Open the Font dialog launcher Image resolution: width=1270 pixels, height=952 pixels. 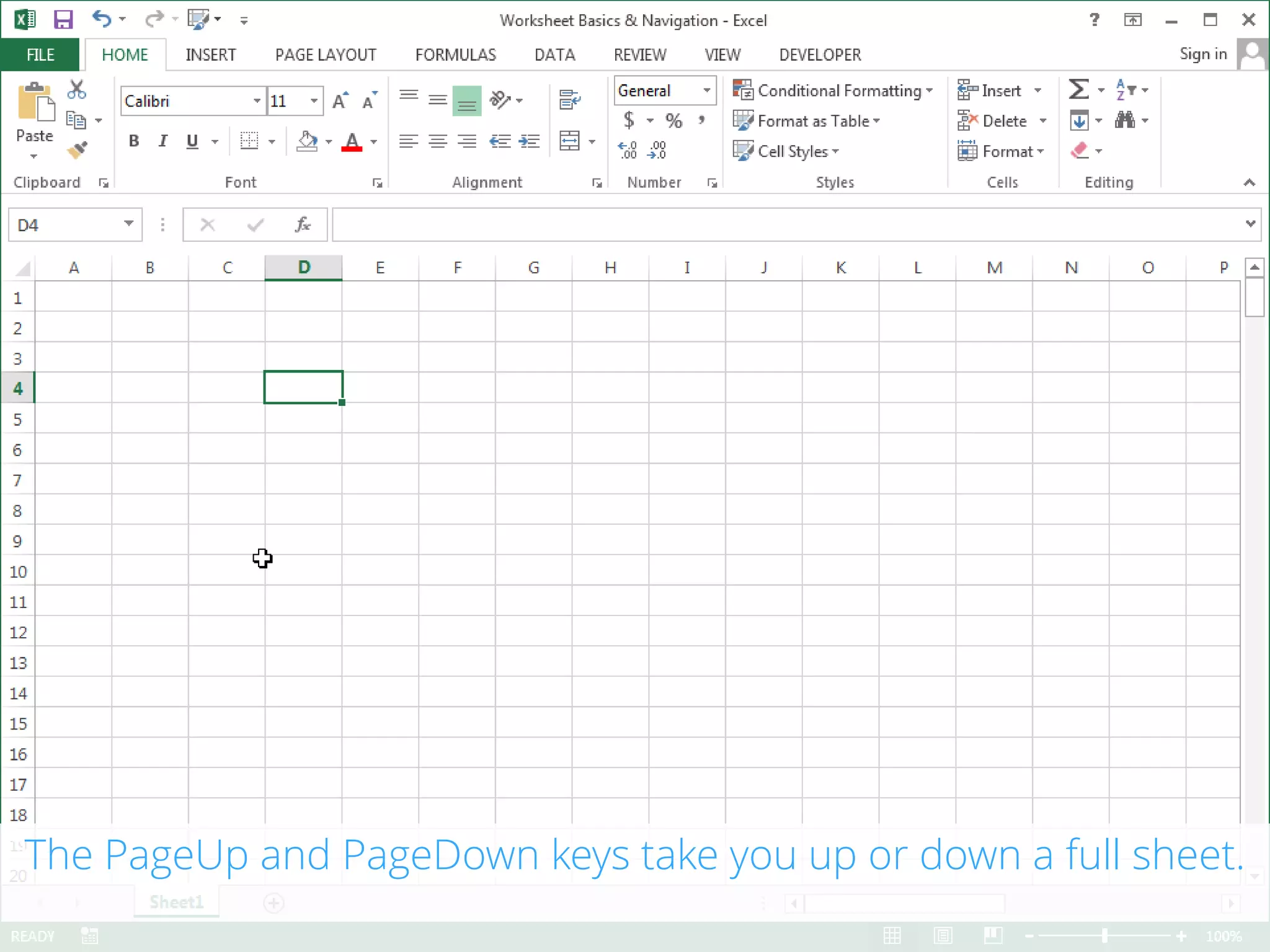377,183
